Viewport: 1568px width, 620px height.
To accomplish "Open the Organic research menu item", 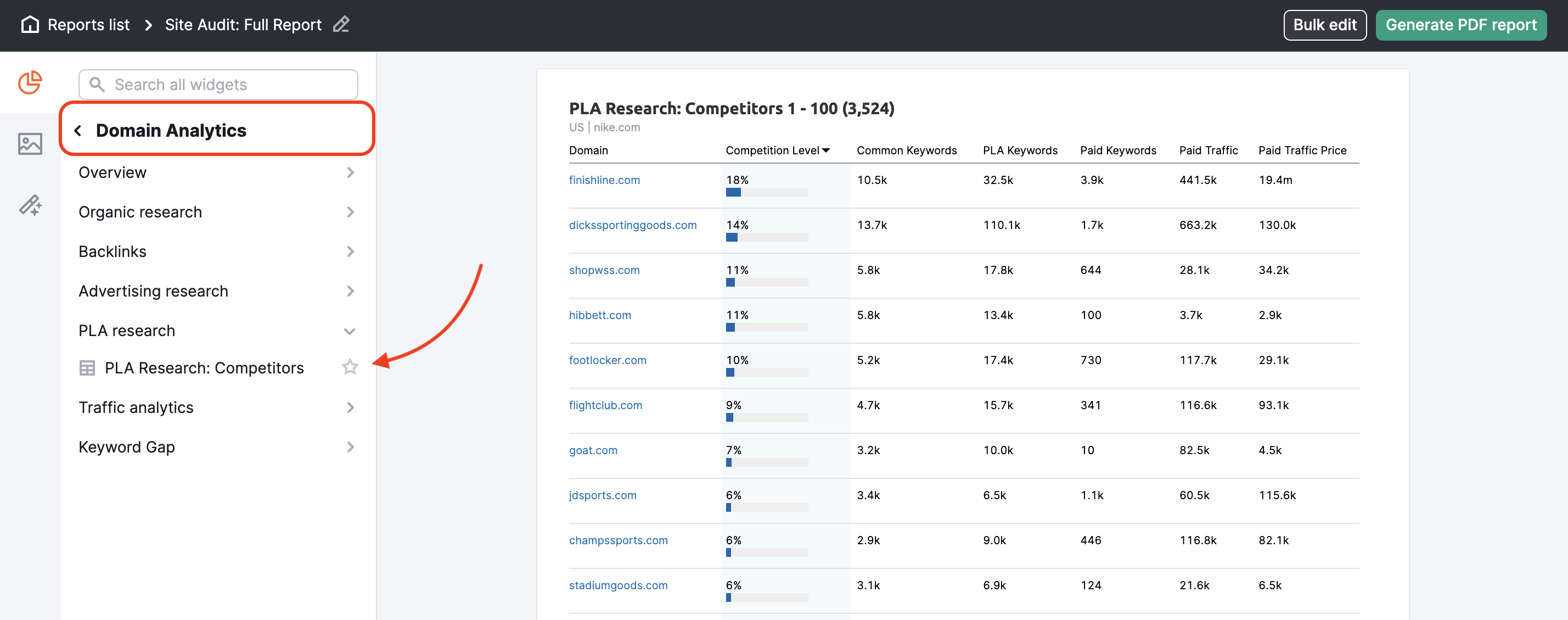I will coord(217,212).
